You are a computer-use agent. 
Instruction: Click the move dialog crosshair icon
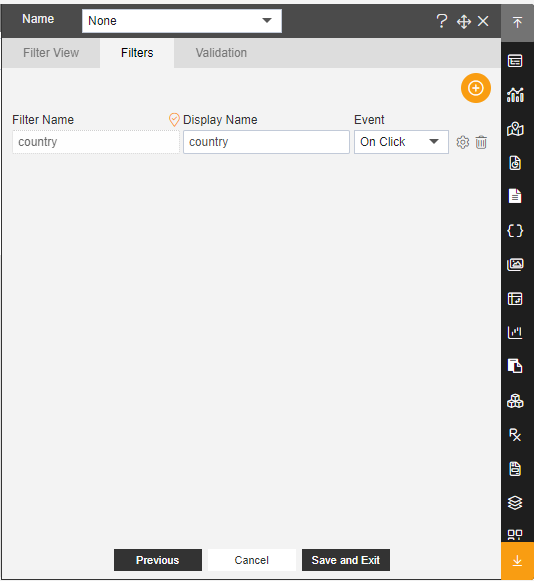pyautogui.click(x=464, y=21)
